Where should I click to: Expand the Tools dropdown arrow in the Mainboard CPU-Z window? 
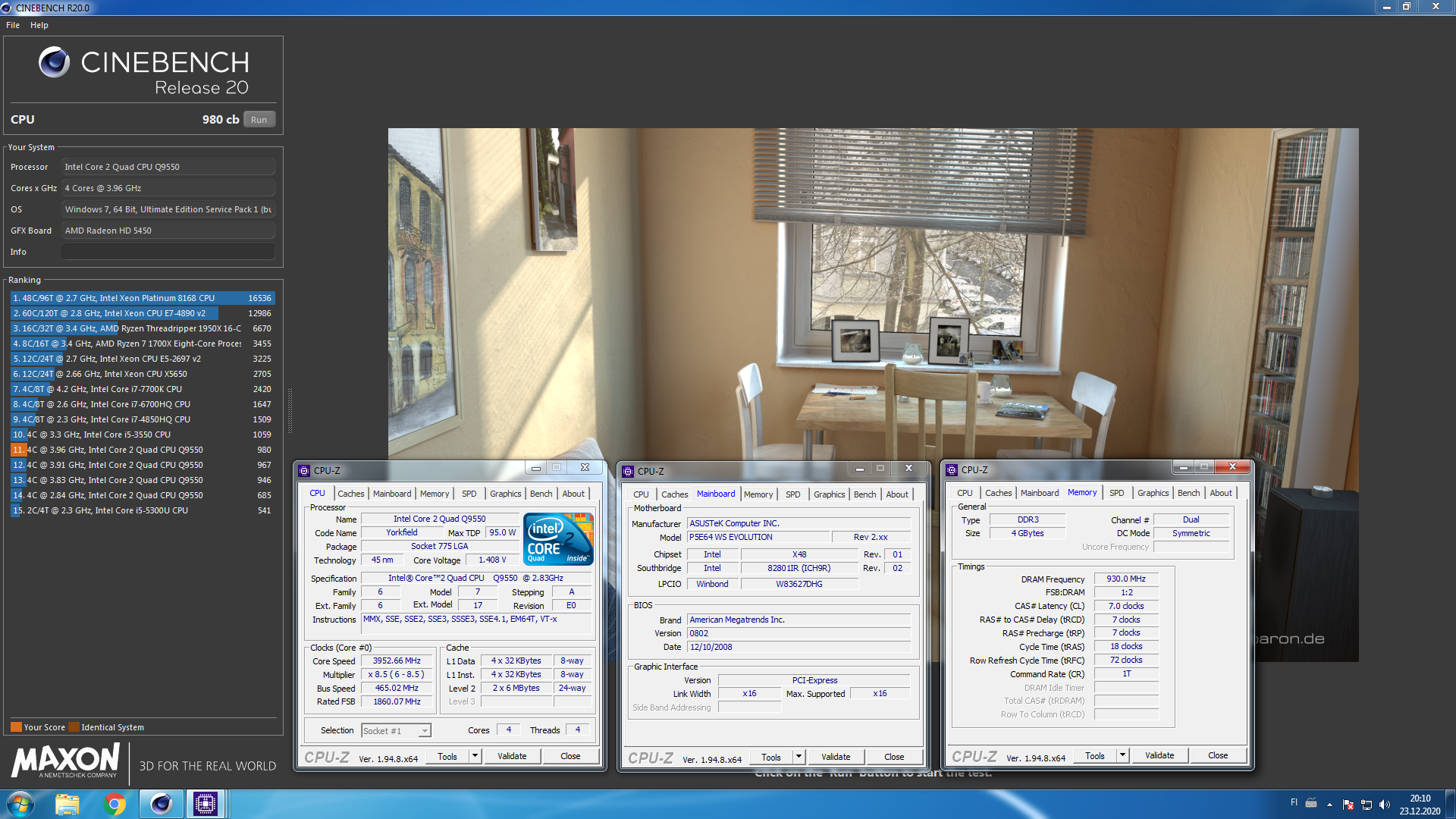pyautogui.click(x=799, y=757)
